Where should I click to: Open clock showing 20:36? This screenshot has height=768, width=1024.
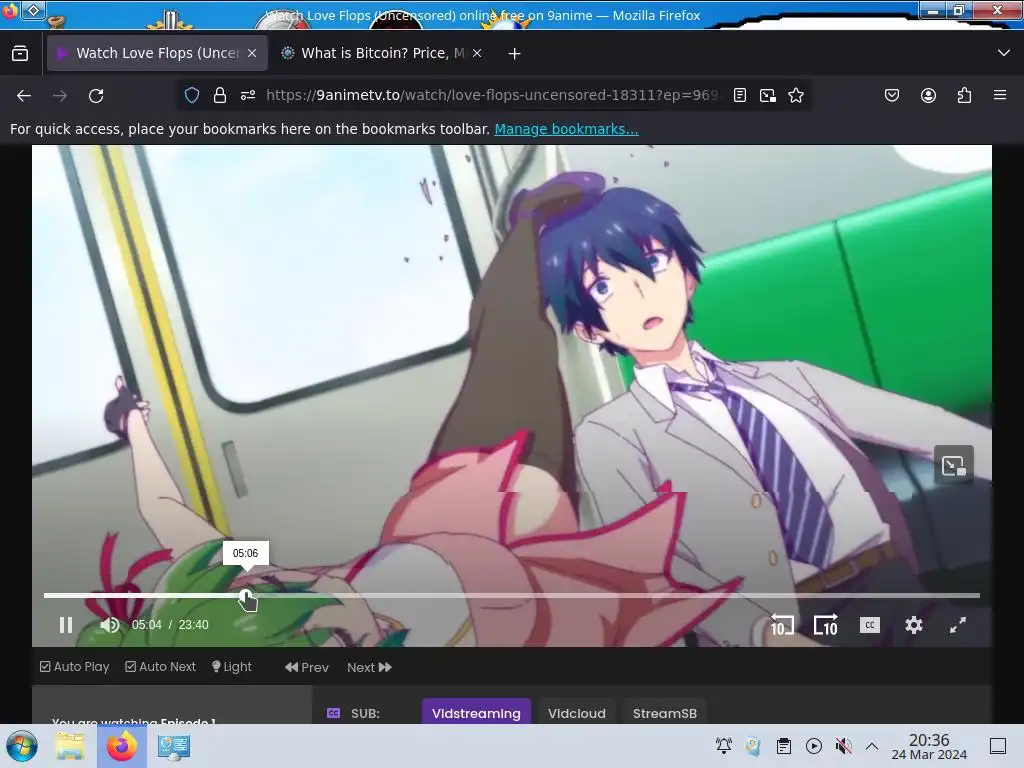point(929,746)
